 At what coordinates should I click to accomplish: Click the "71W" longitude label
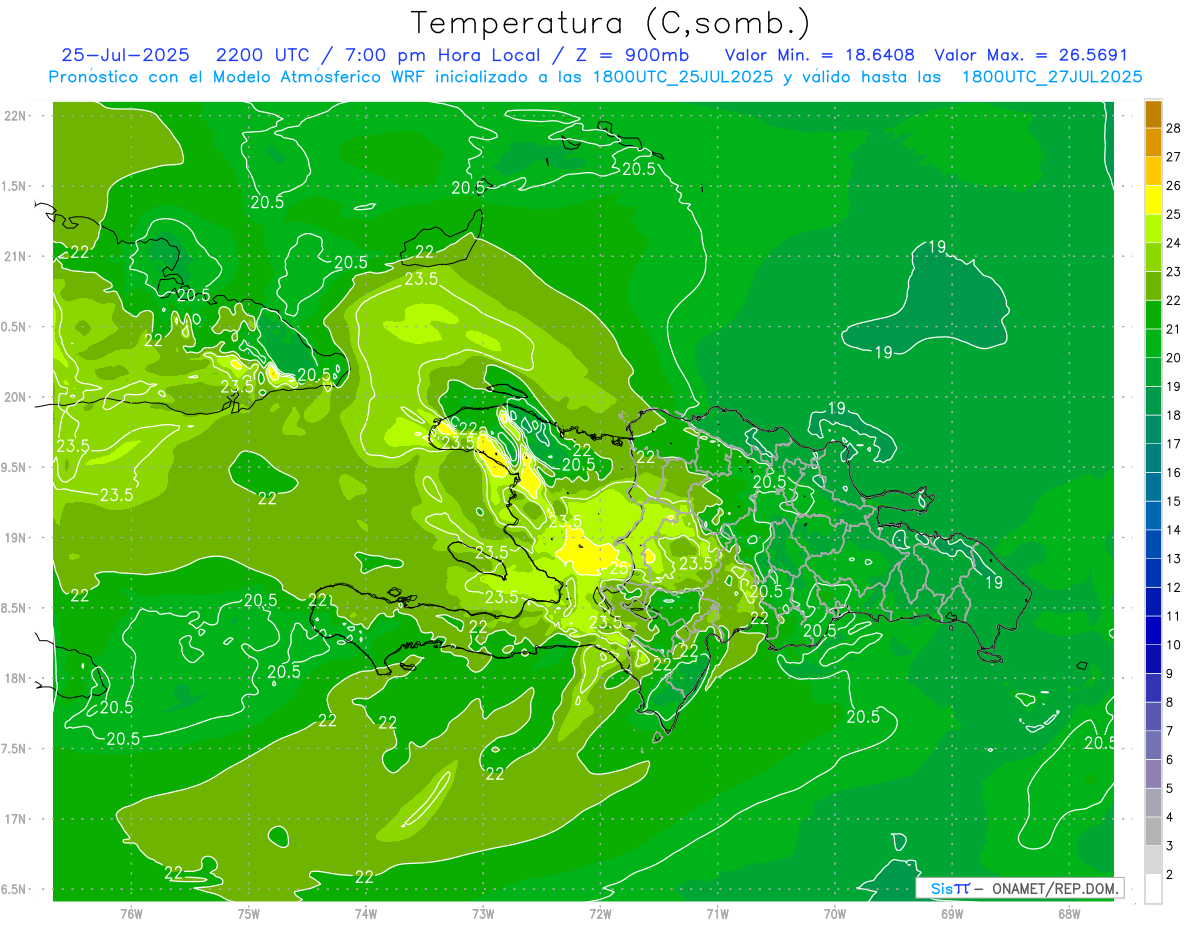click(x=717, y=913)
